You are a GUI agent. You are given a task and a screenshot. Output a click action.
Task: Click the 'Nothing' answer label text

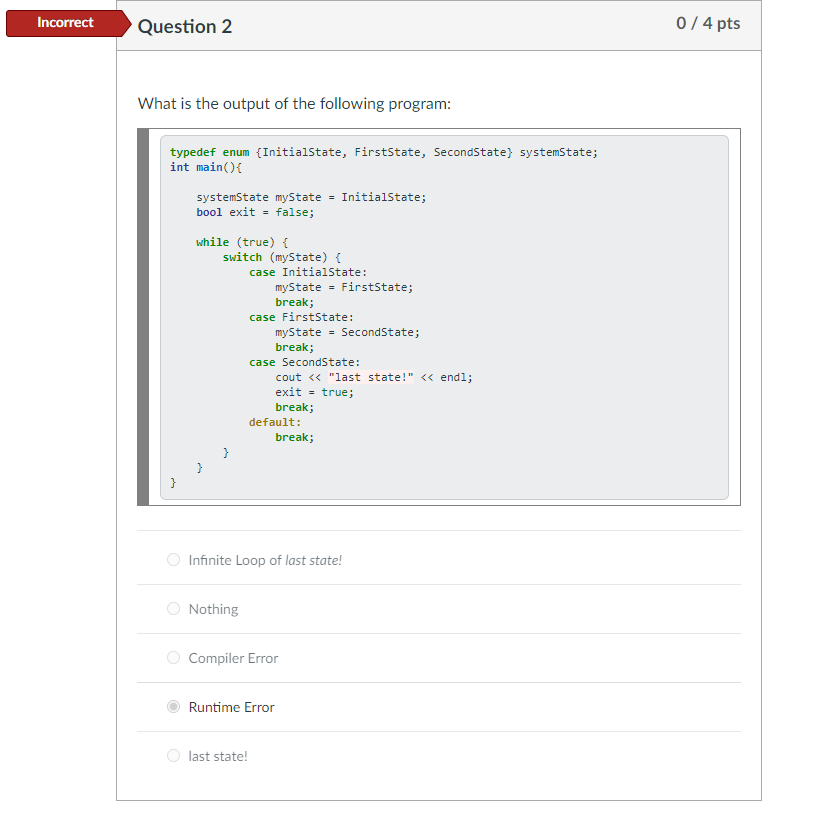pyautogui.click(x=213, y=609)
